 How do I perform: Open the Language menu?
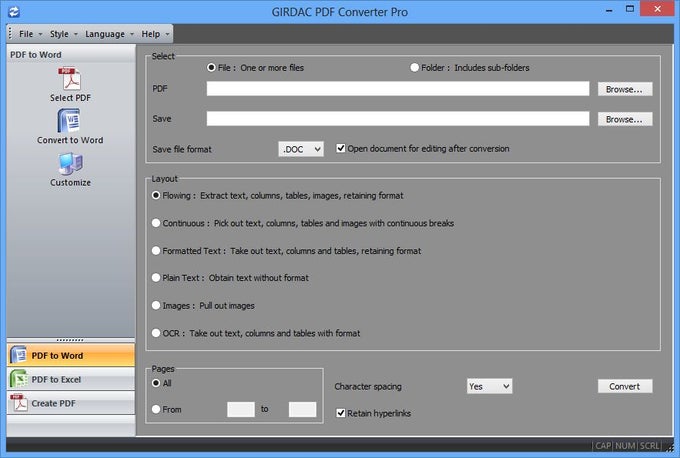point(109,34)
